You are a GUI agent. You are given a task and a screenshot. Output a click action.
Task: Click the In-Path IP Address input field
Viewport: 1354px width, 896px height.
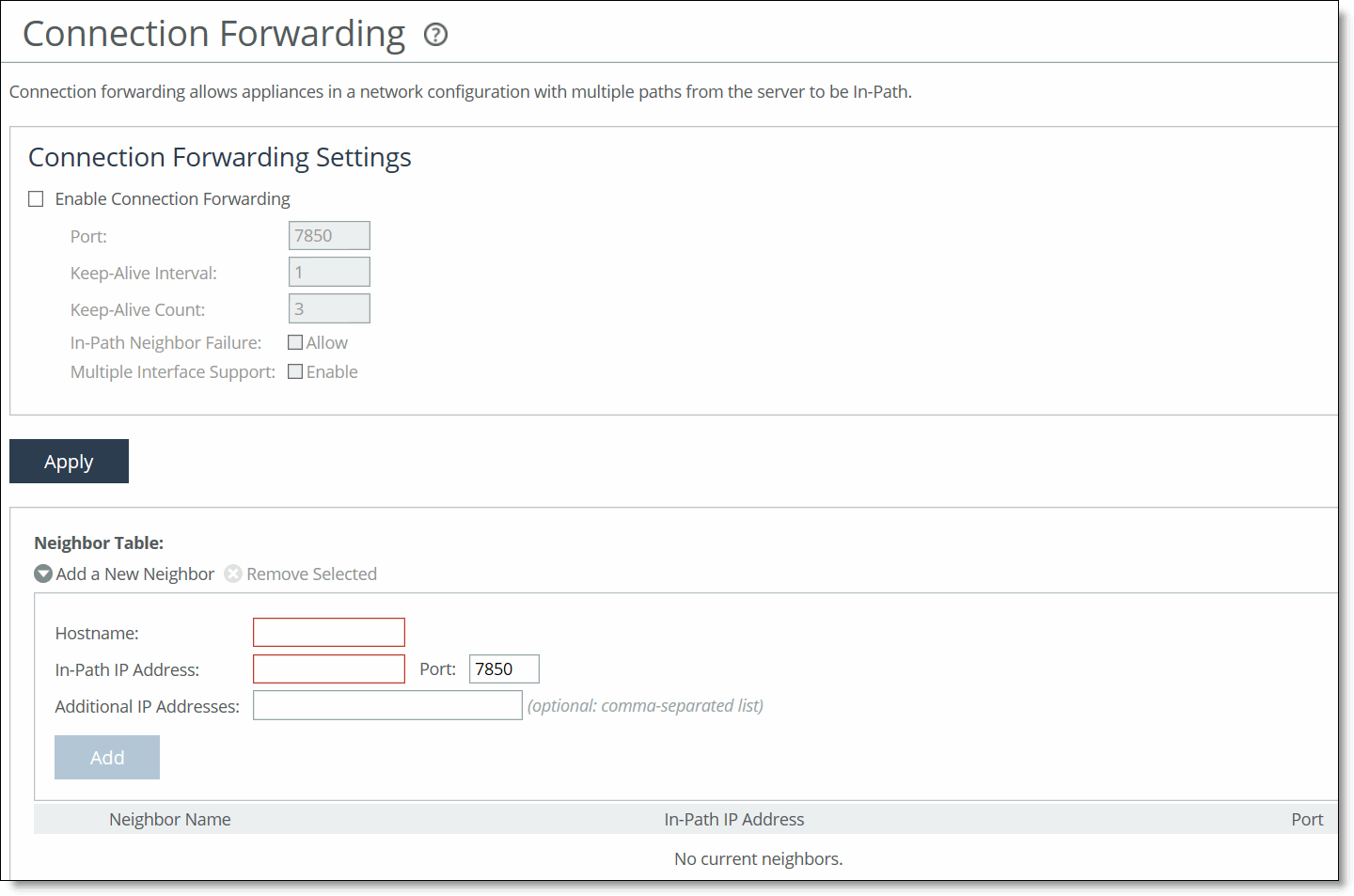click(328, 668)
